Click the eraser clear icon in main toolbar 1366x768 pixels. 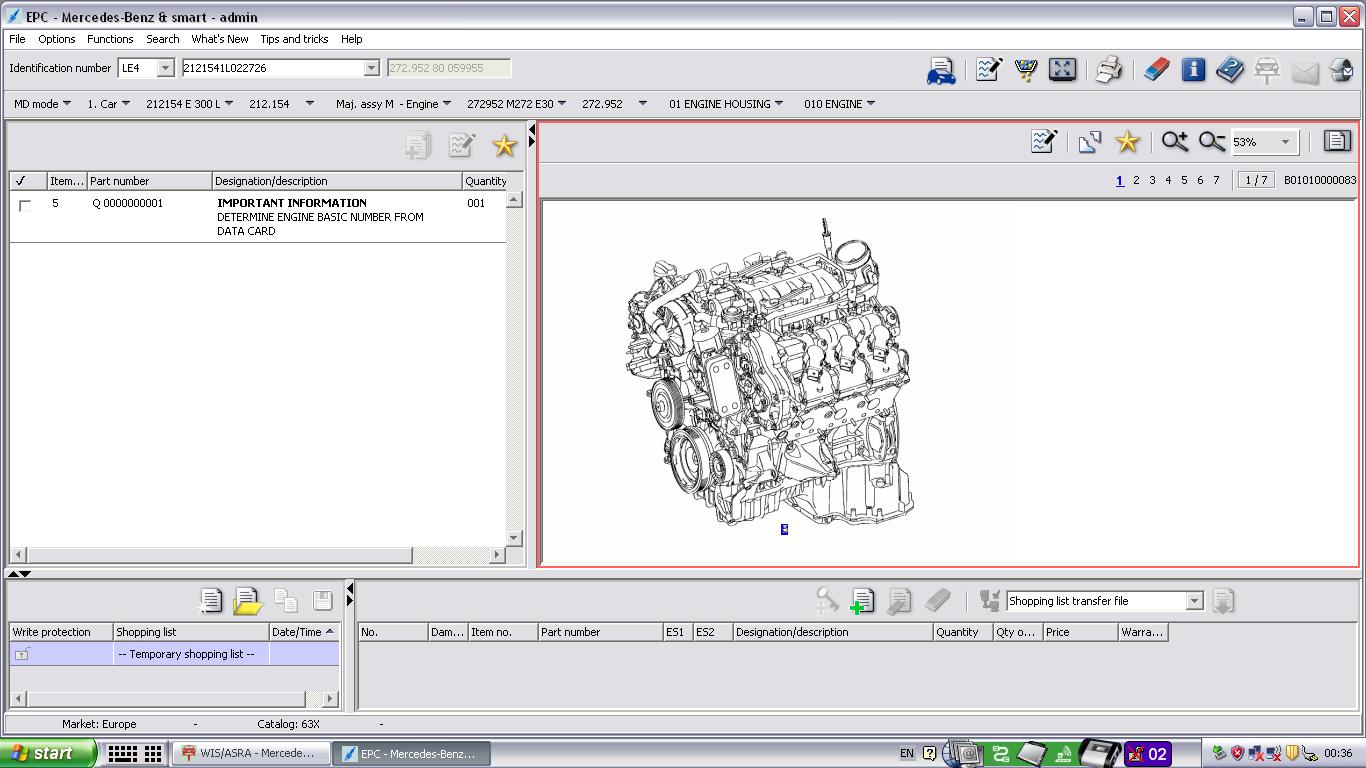tap(1156, 69)
